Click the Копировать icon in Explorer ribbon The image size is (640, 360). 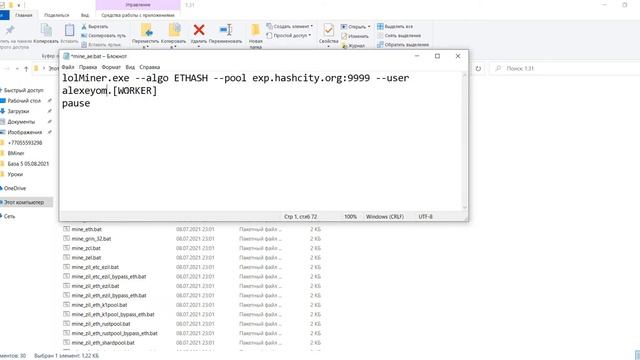pyautogui.click(x=46, y=30)
